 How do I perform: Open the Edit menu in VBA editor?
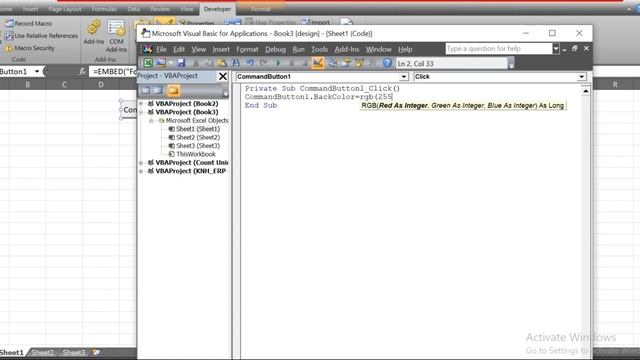(x=179, y=49)
